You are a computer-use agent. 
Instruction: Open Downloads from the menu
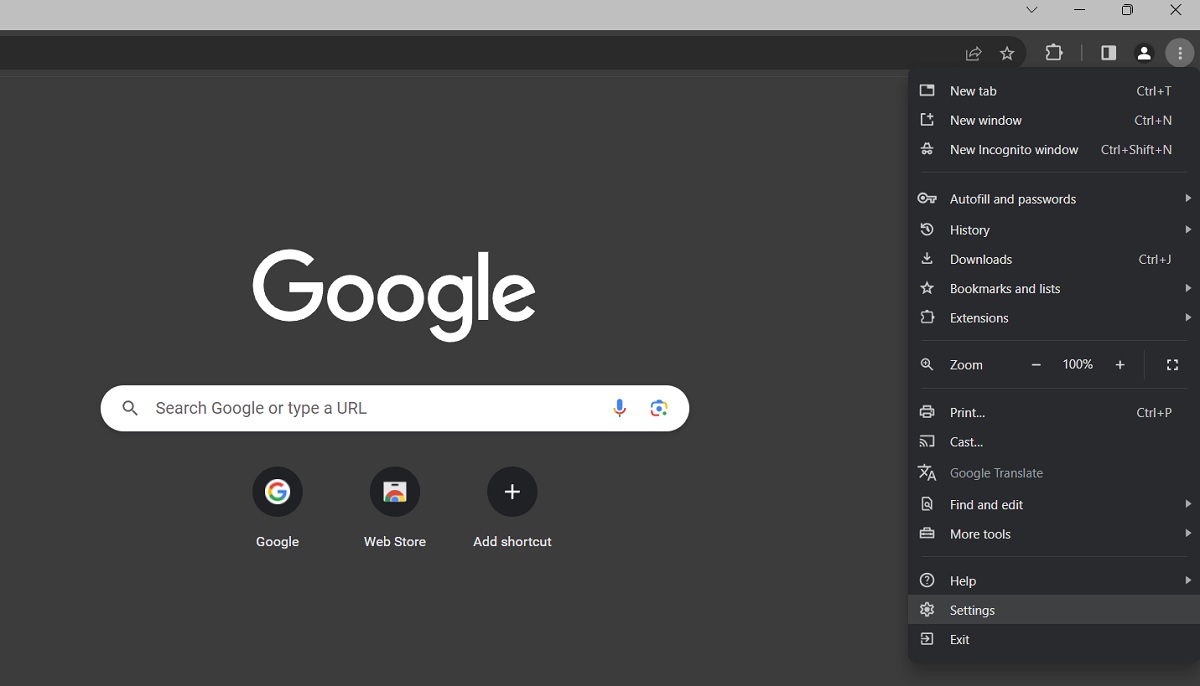click(981, 259)
